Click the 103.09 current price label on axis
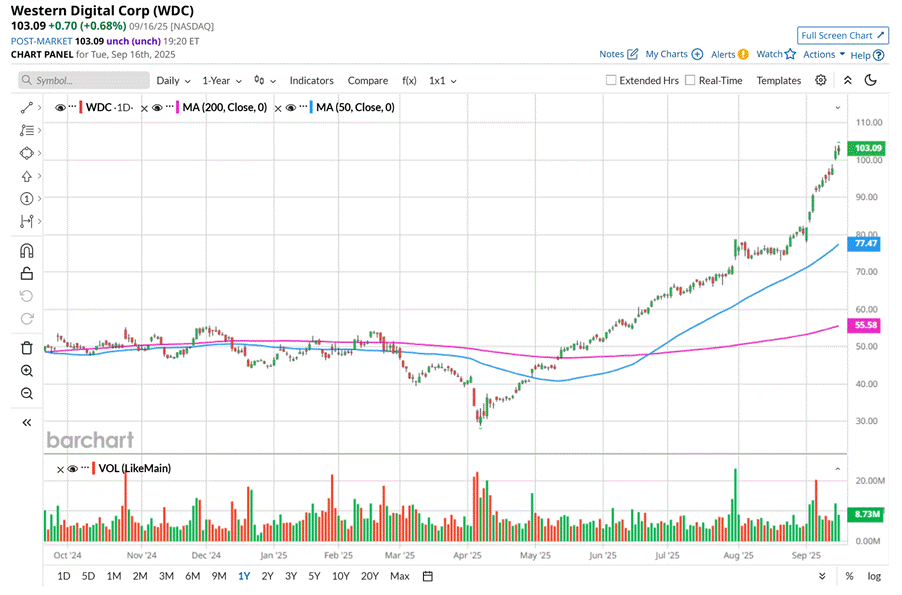Image resolution: width=902 pixels, height=595 pixels. click(867, 148)
